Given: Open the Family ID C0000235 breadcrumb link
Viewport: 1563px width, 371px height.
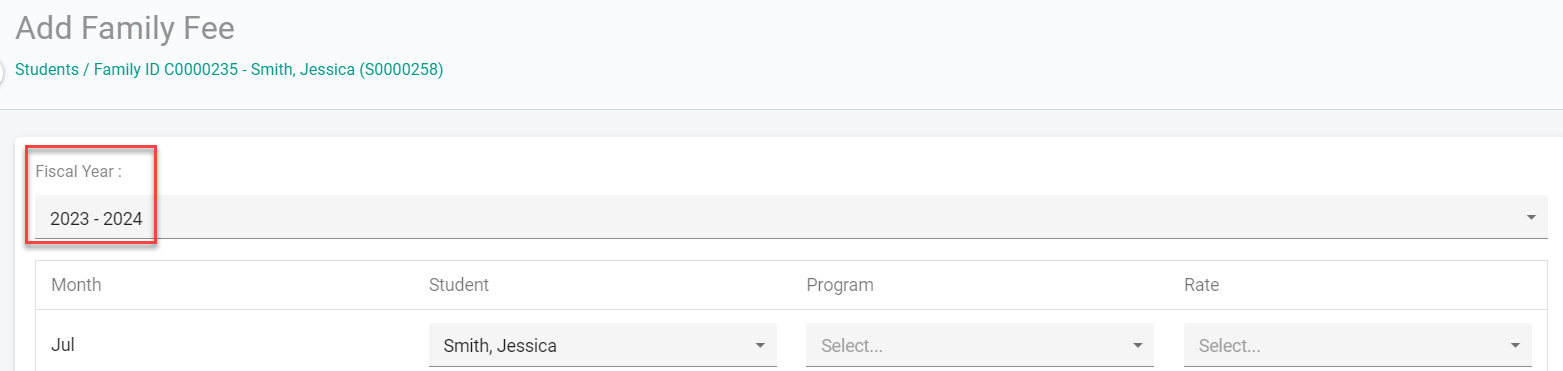Looking at the screenshot, I should 164,70.
